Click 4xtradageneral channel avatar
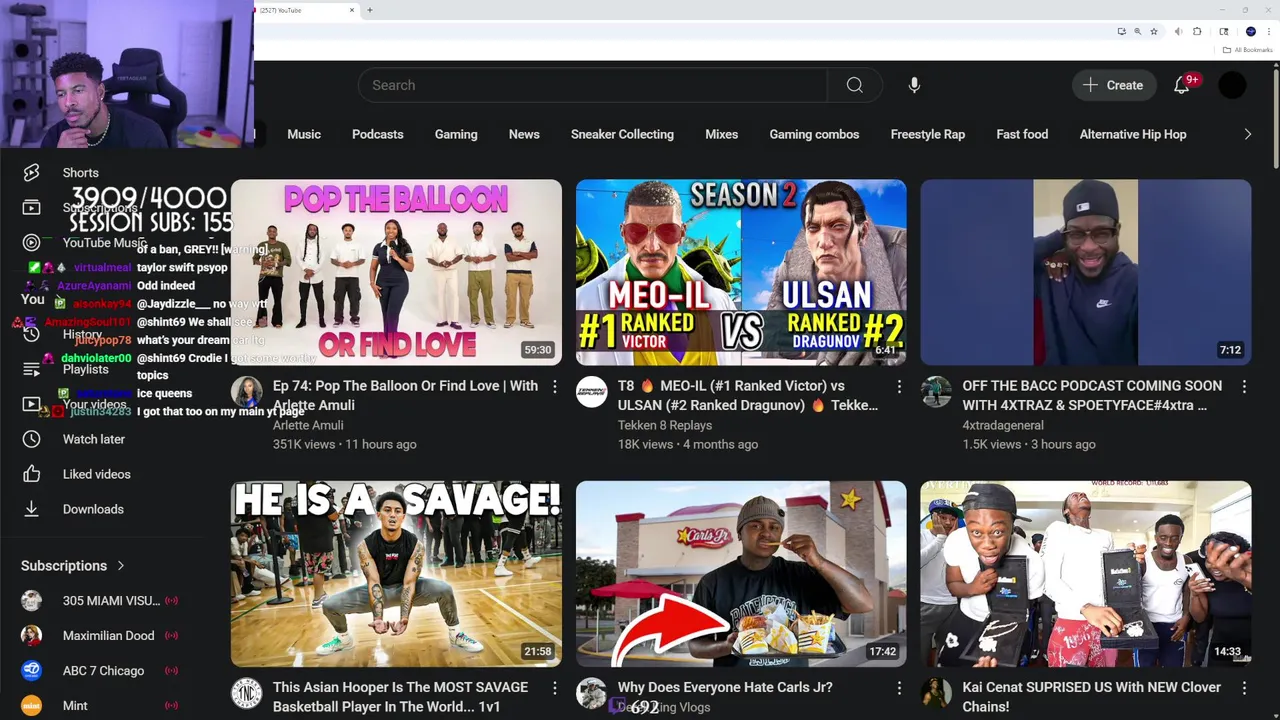This screenshot has width=1280, height=720. (937, 393)
